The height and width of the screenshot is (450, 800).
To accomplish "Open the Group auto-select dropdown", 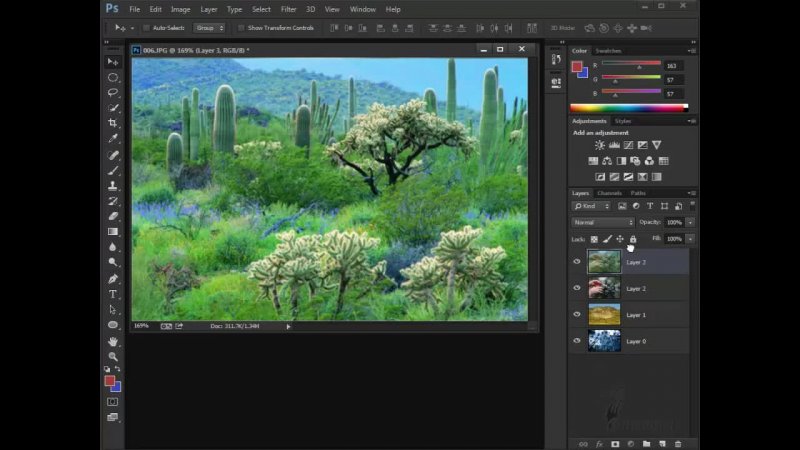I will pyautogui.click(x=207, y=28).
